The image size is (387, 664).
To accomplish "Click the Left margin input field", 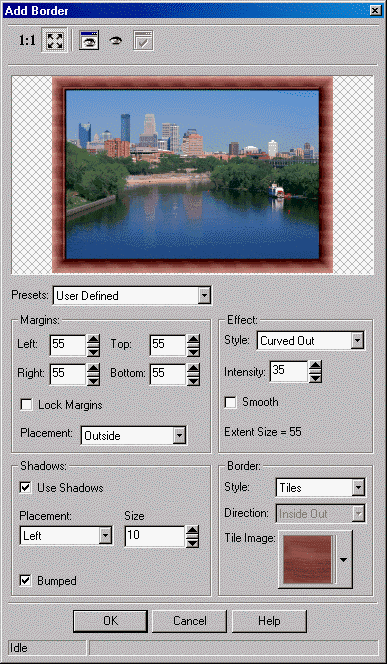I will 68,345.
